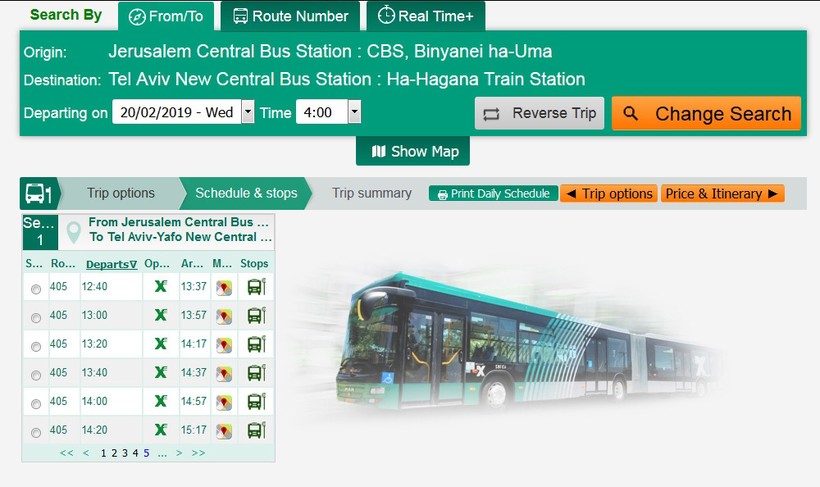Click the location pin in route header
Image resolution: width=820 pixels, height=487 pixels.
[x=72, y=232]
